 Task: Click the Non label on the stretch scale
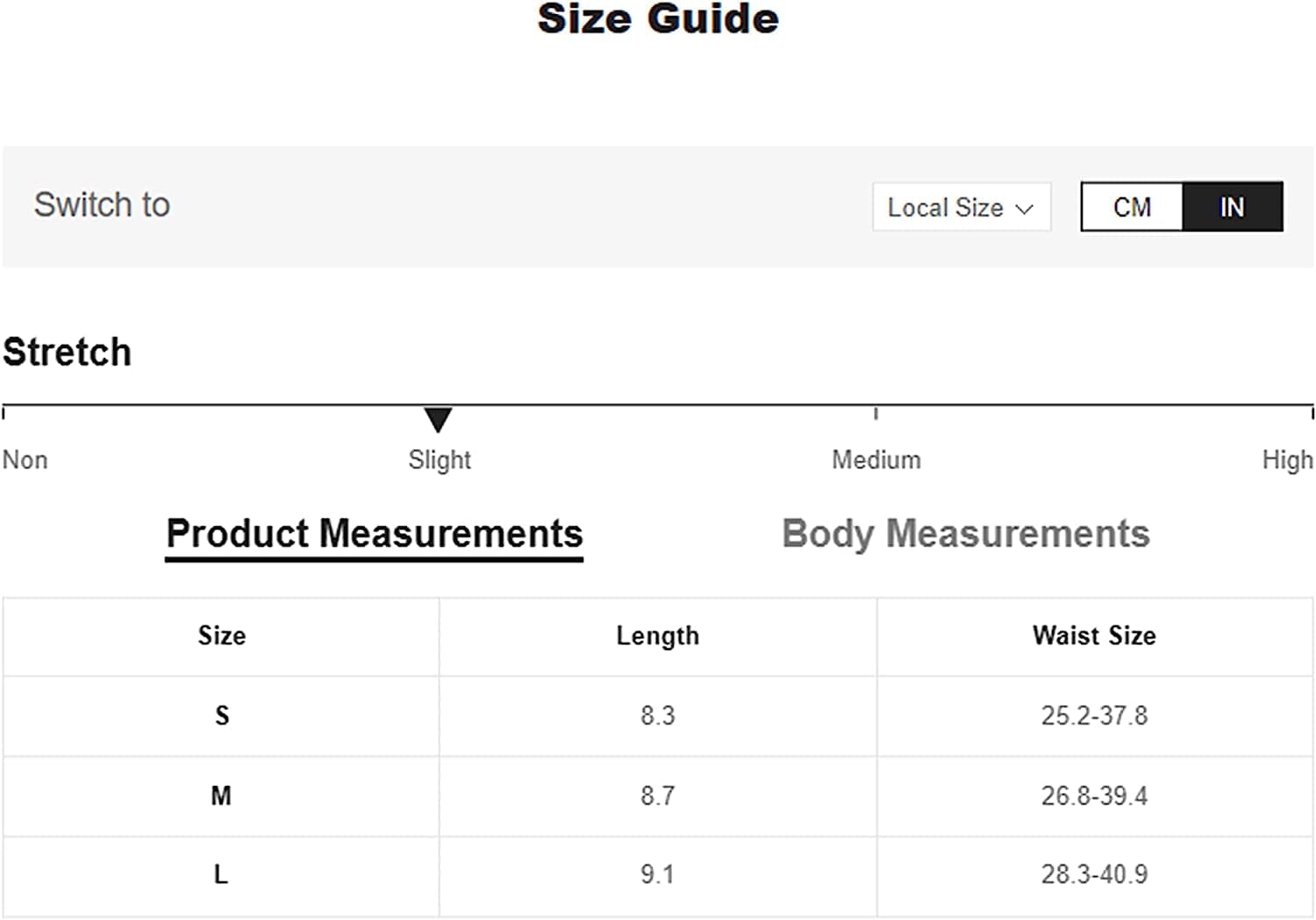click(25, 460)
